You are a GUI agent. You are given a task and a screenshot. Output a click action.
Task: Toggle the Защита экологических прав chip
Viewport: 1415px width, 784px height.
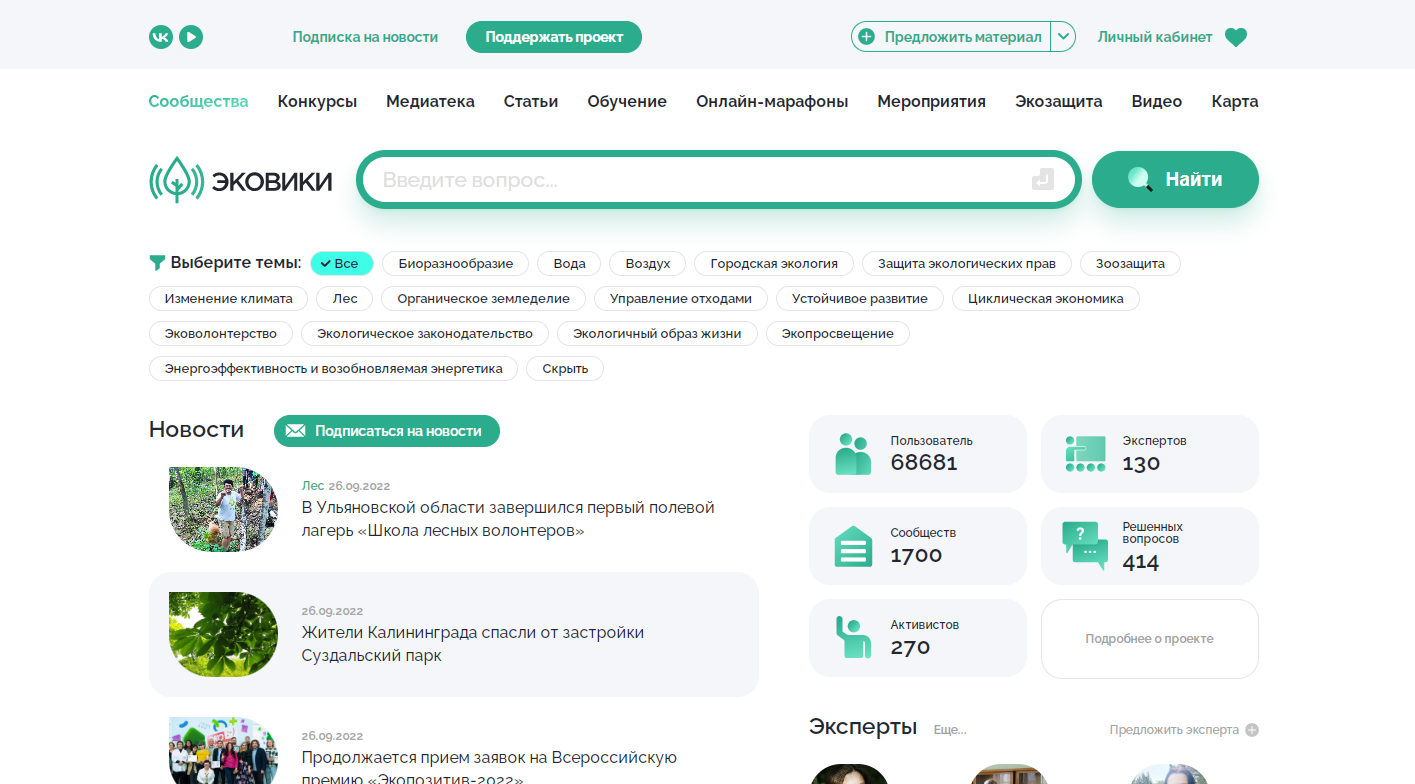tap(967, 264)
